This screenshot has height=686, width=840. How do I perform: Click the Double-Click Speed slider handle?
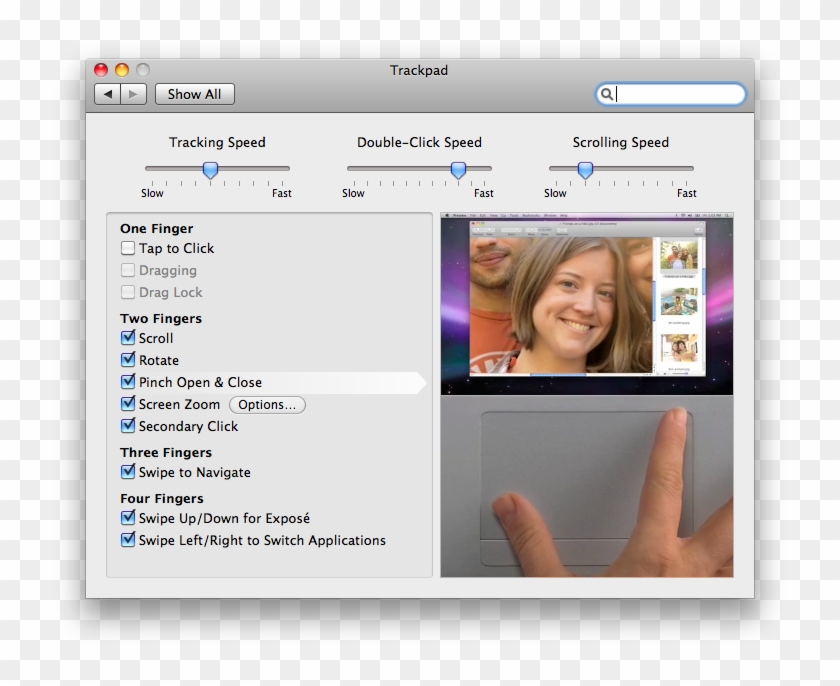(458, 170)
